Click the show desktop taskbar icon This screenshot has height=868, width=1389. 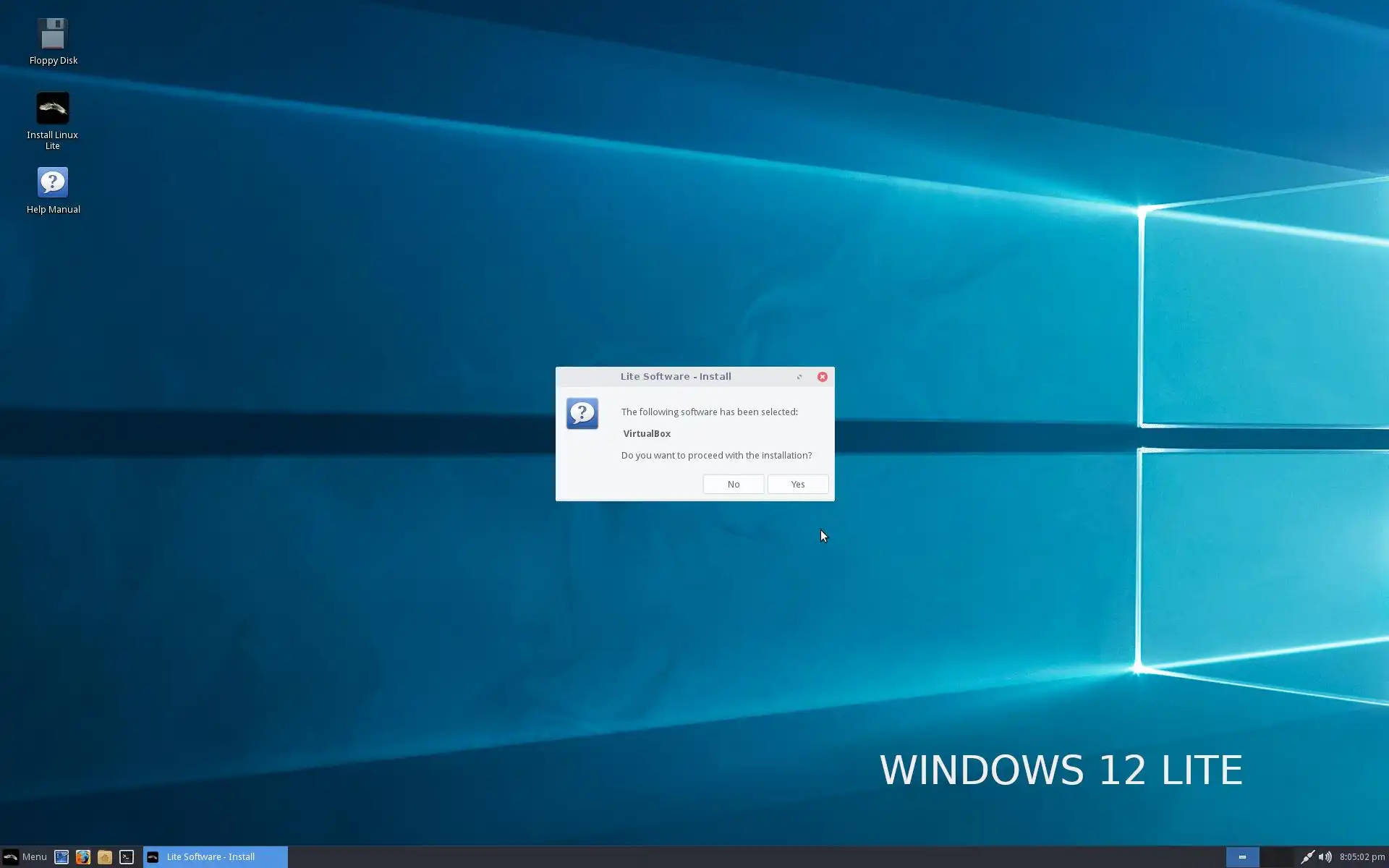pyautogui.click(x=61, y=857)
